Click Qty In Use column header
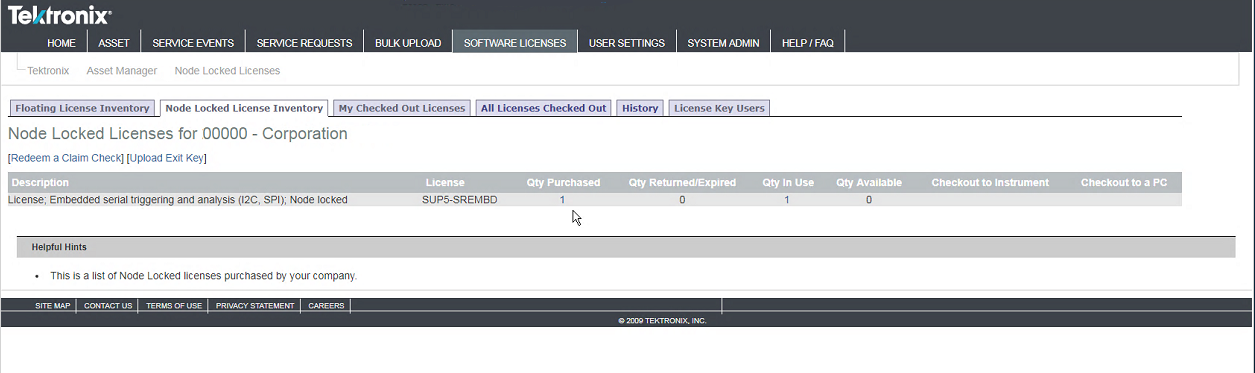The height and width of the screenshot is (373, 1255). pos(788,183)
